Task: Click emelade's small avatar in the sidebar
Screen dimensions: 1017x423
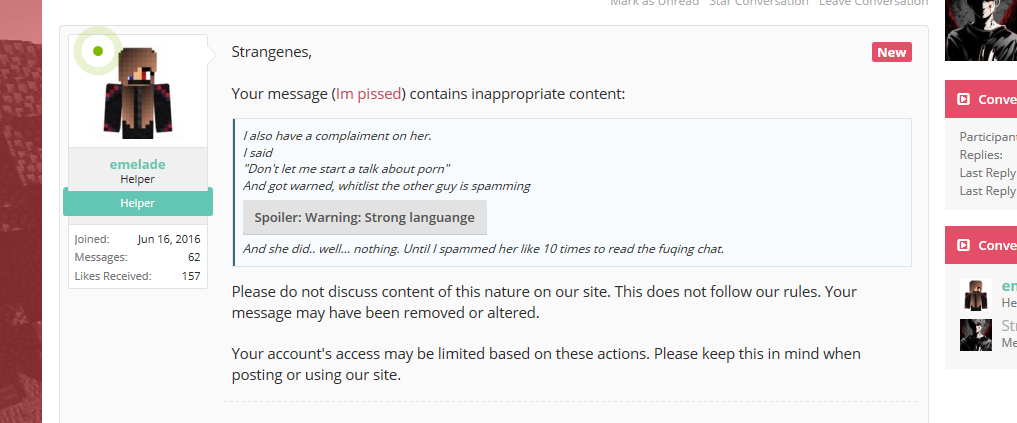Action: [x=975, y=294]
